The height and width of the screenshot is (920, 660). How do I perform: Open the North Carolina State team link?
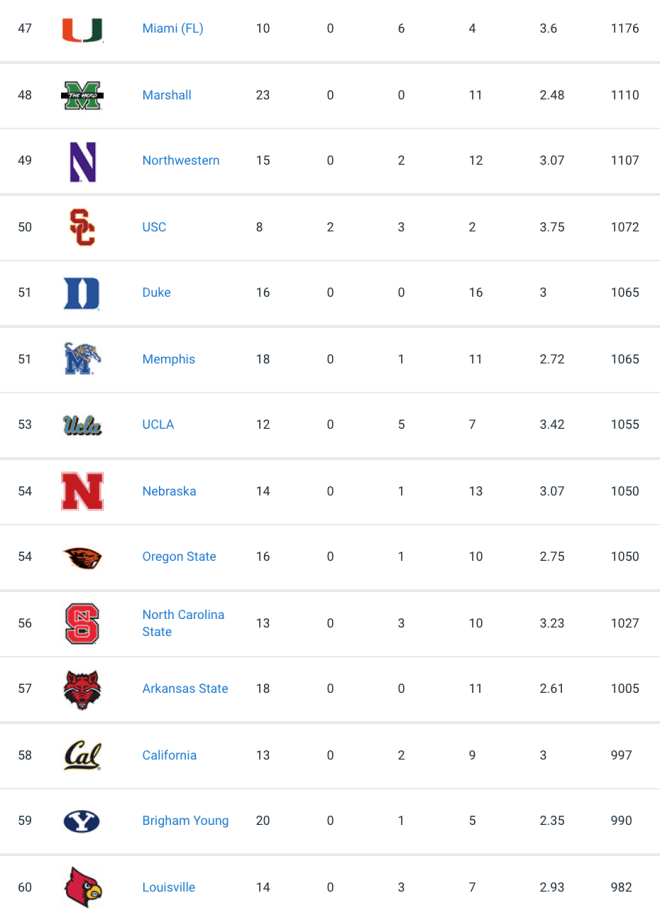[x=183, y=623]
